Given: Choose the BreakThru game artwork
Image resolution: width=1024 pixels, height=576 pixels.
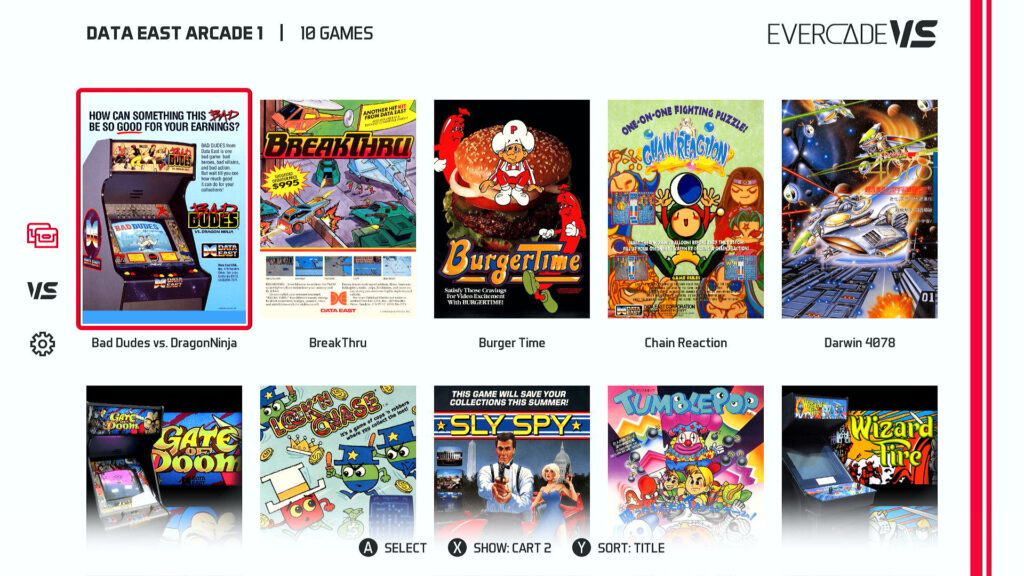Looking at the screenshot, I should (338, 209).
